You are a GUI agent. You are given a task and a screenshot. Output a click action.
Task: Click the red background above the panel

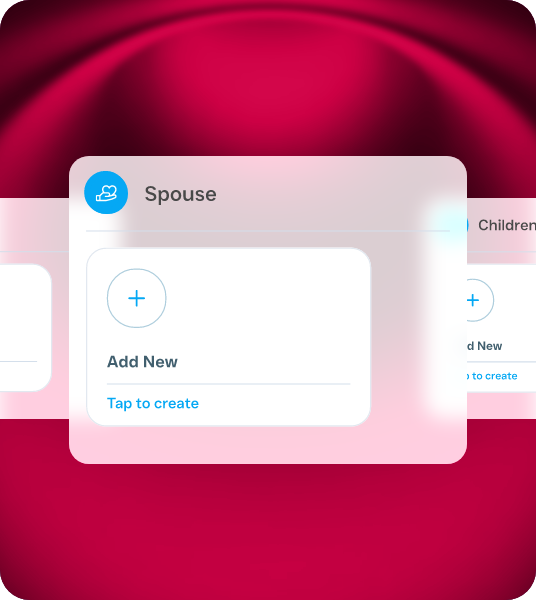click(x=268, y=77)
